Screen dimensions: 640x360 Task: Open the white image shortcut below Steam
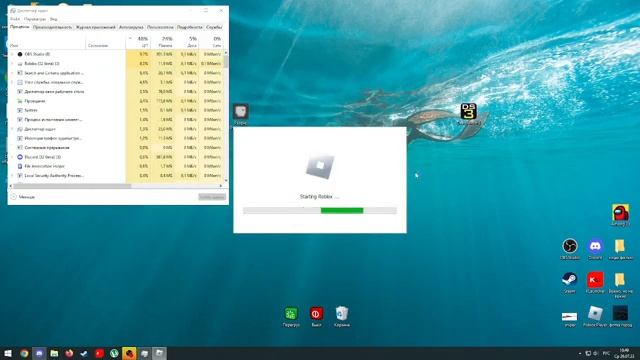[569, 316]
